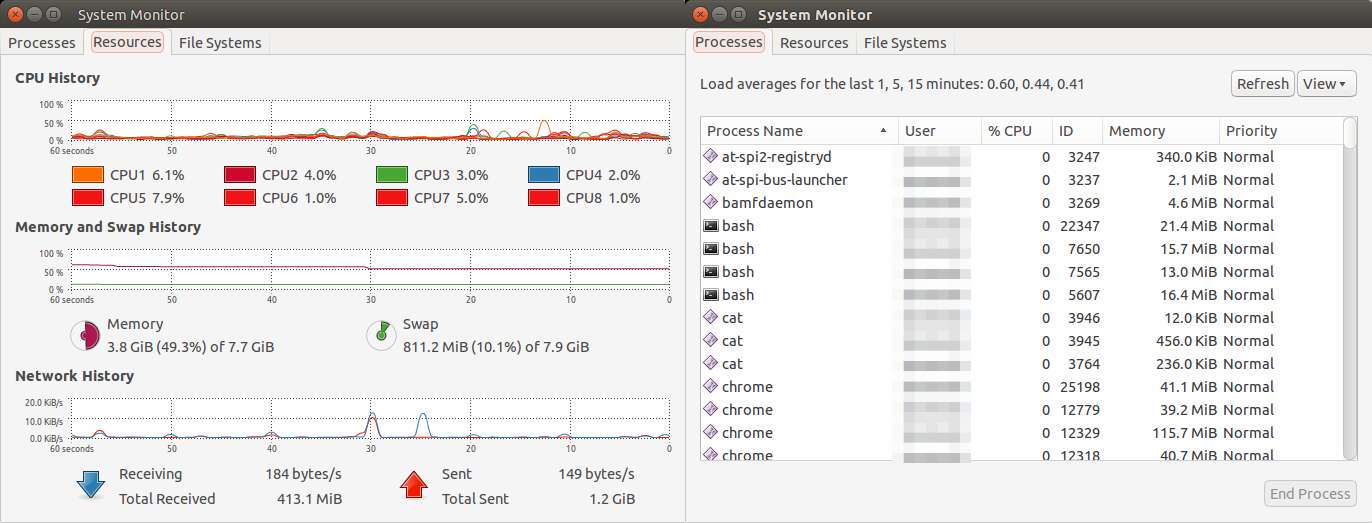Click process ID 22347
Image resolution: width=1372 pixels, height=523 pixels.
point(1079,226)
